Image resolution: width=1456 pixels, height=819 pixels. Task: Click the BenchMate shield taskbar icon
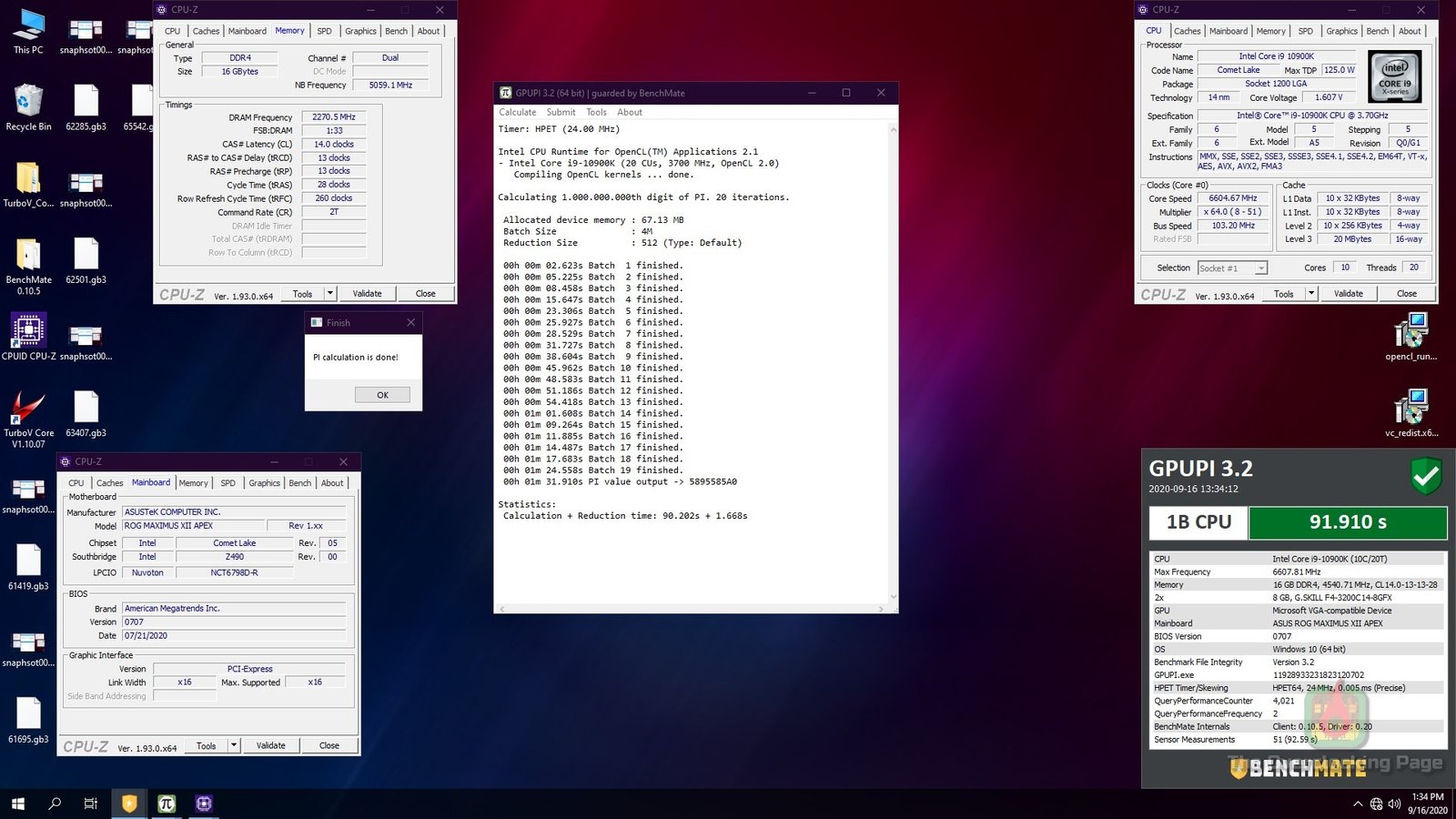point(129,804)
